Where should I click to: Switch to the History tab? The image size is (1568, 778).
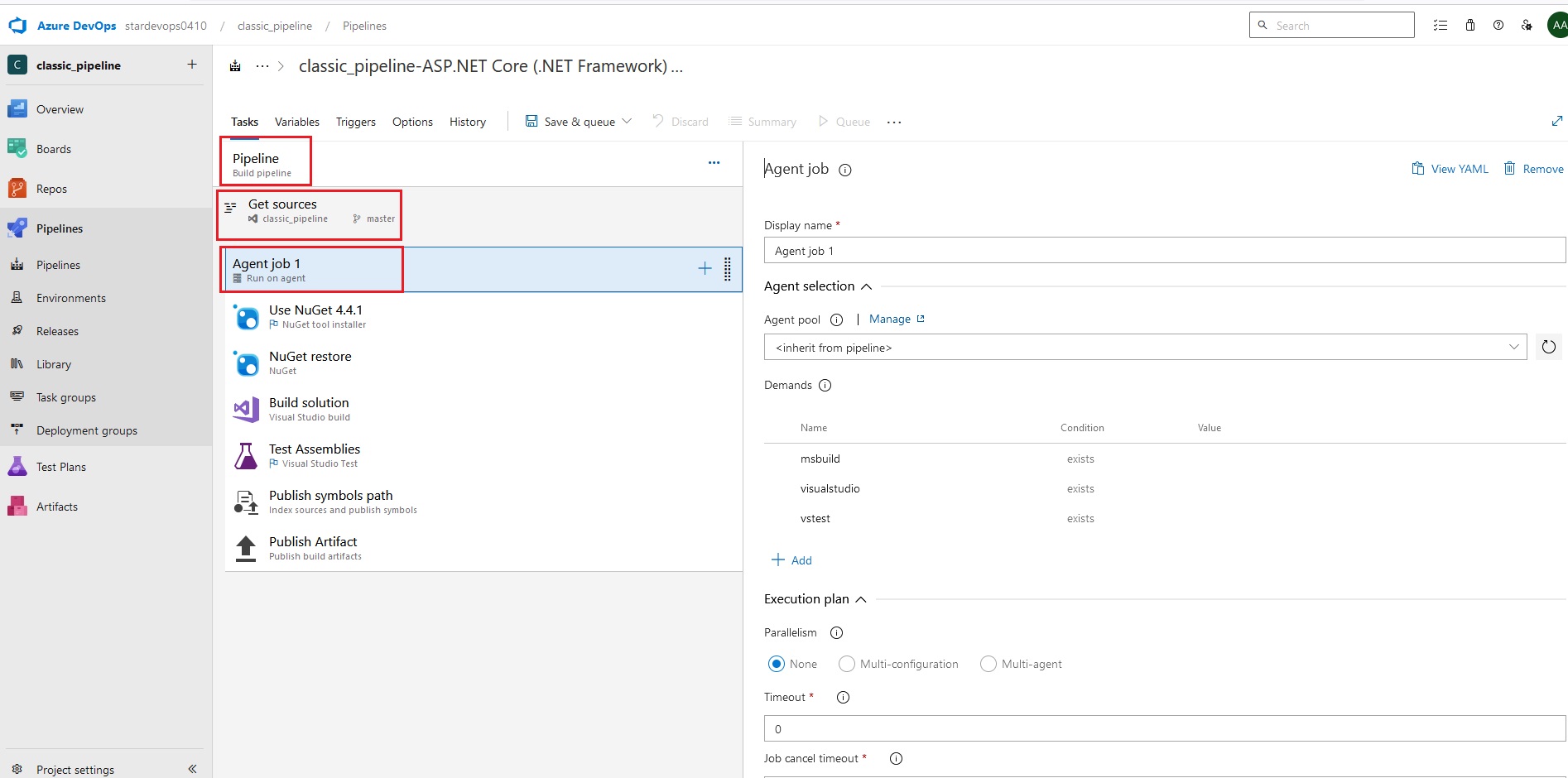pyautogui.click(x=468, y=122)
